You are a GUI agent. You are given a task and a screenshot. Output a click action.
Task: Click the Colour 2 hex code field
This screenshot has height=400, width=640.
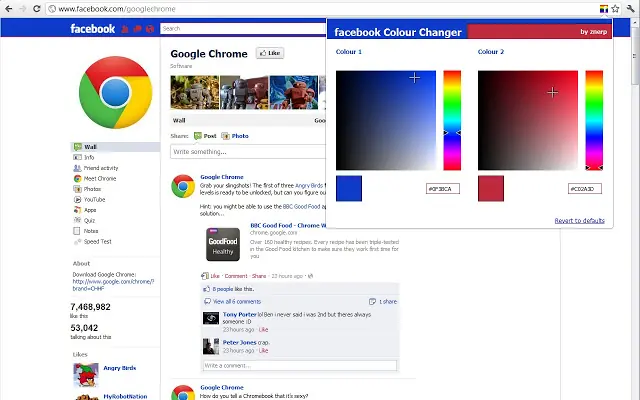[585, 189]
